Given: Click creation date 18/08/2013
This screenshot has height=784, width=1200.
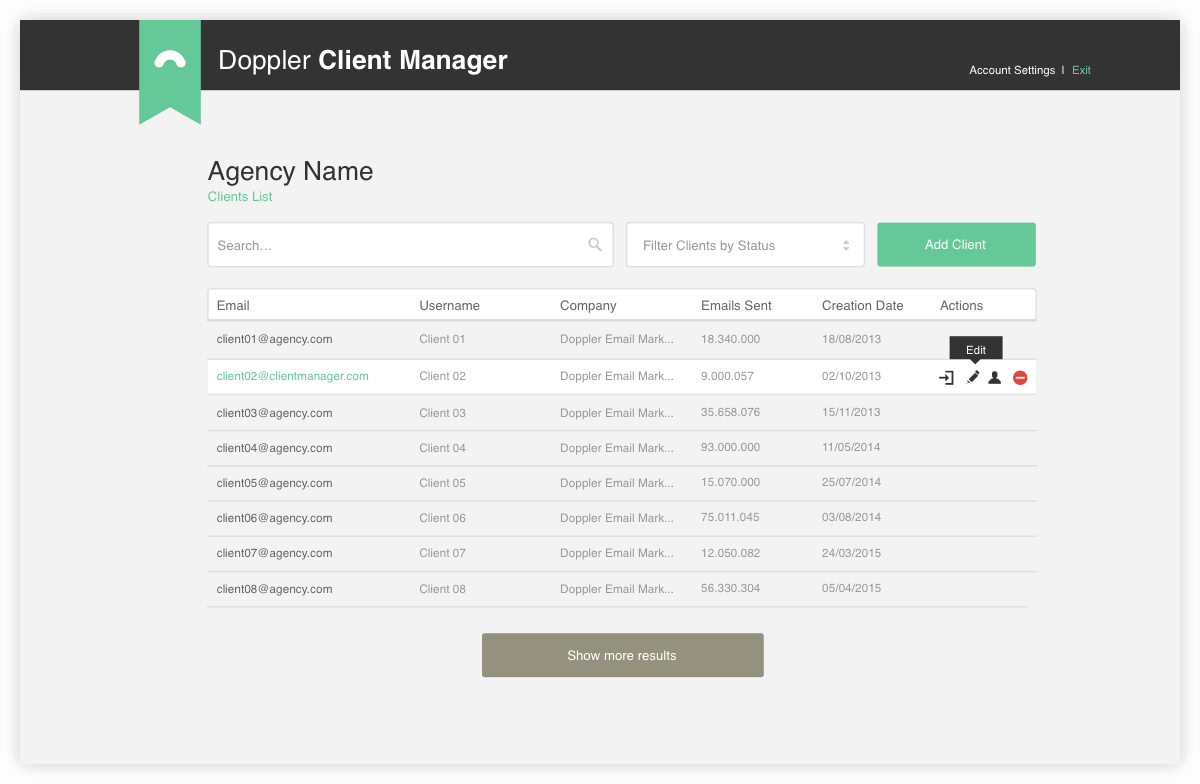Looking at the screenshot, I should [x=852, y=339].
